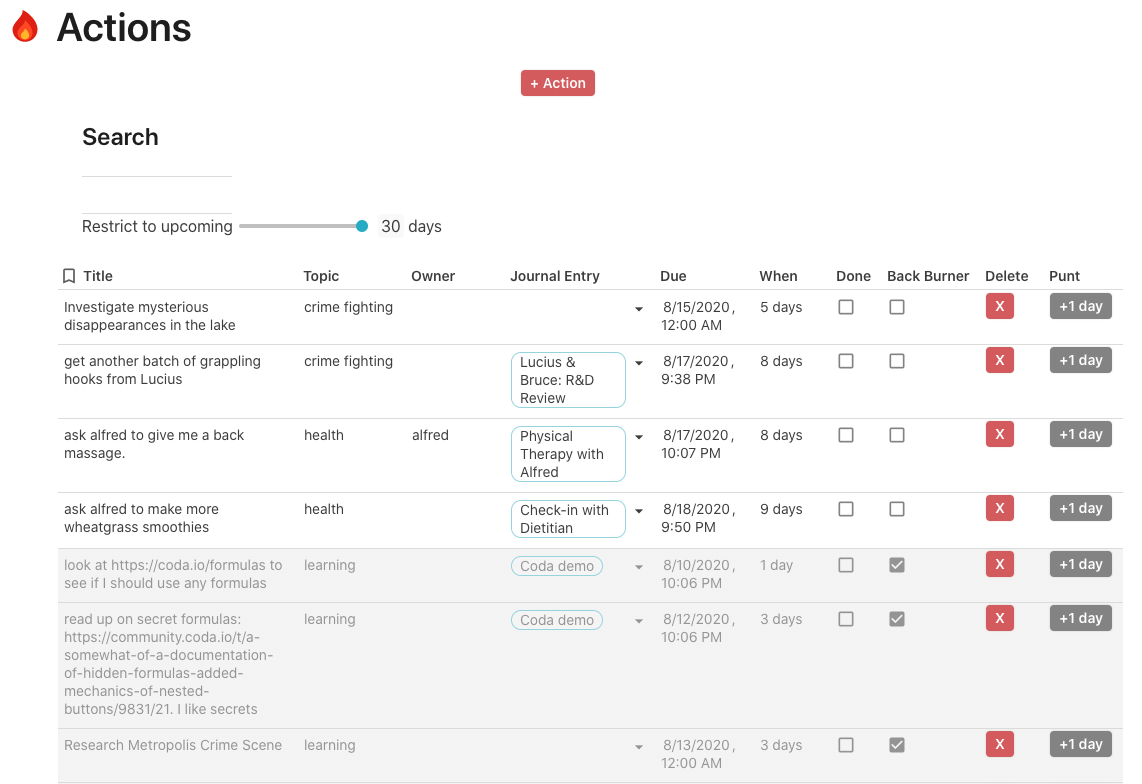
Task: Delete the wheatgrass smoothies action
Action: (x=999, y=509)
